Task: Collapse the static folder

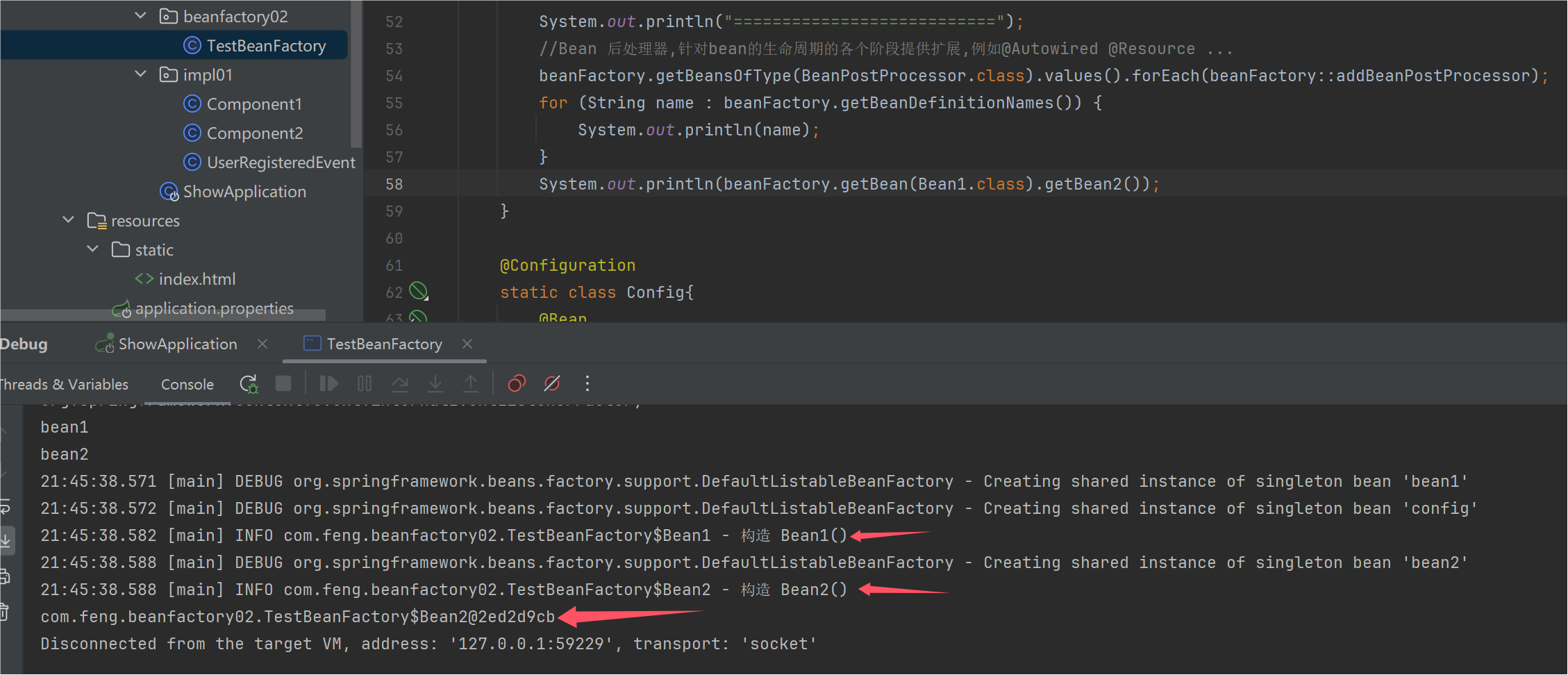Action: point(92,249)
